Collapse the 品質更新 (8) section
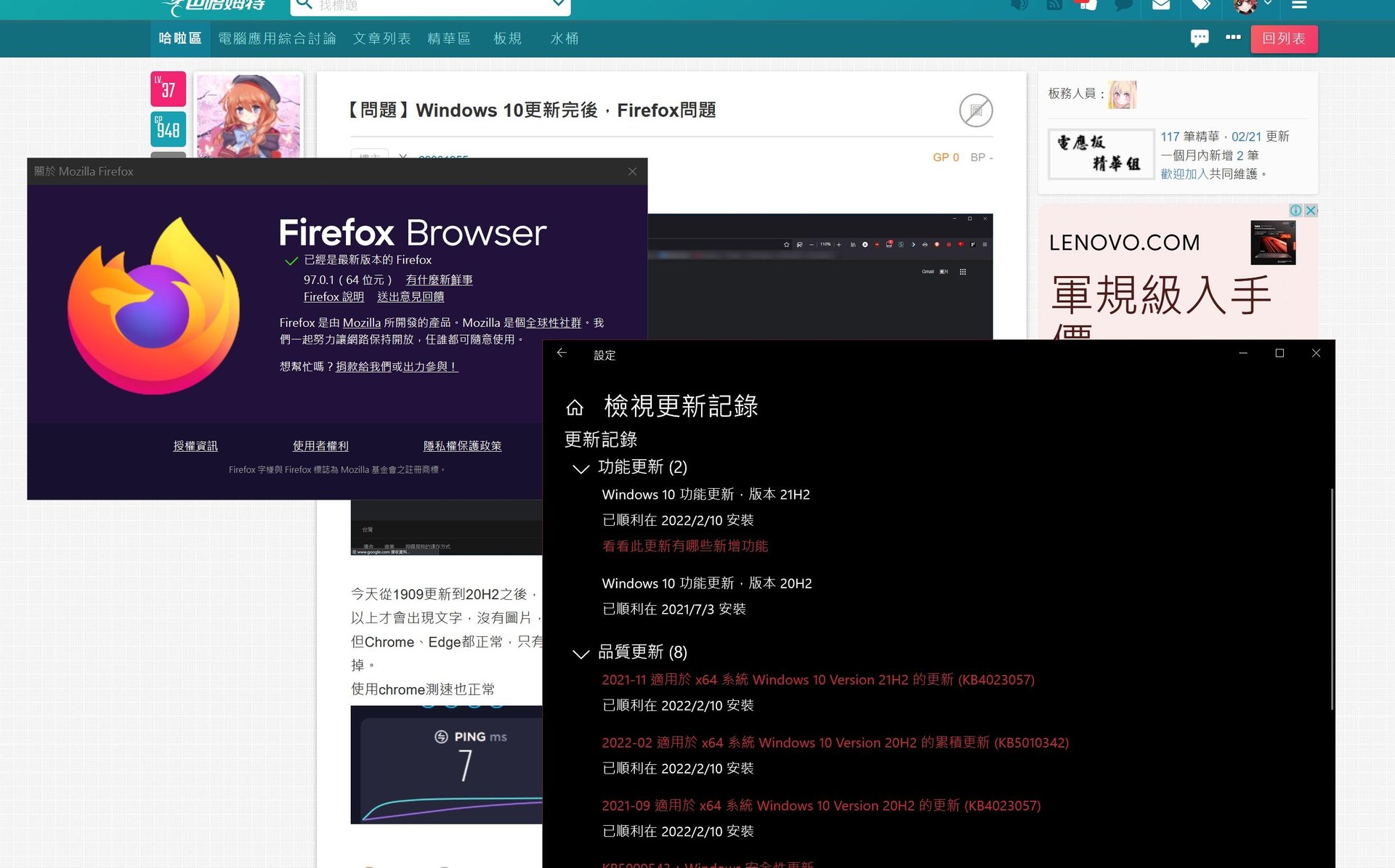This screenshot has height=868, width=1395. (581, 654)
